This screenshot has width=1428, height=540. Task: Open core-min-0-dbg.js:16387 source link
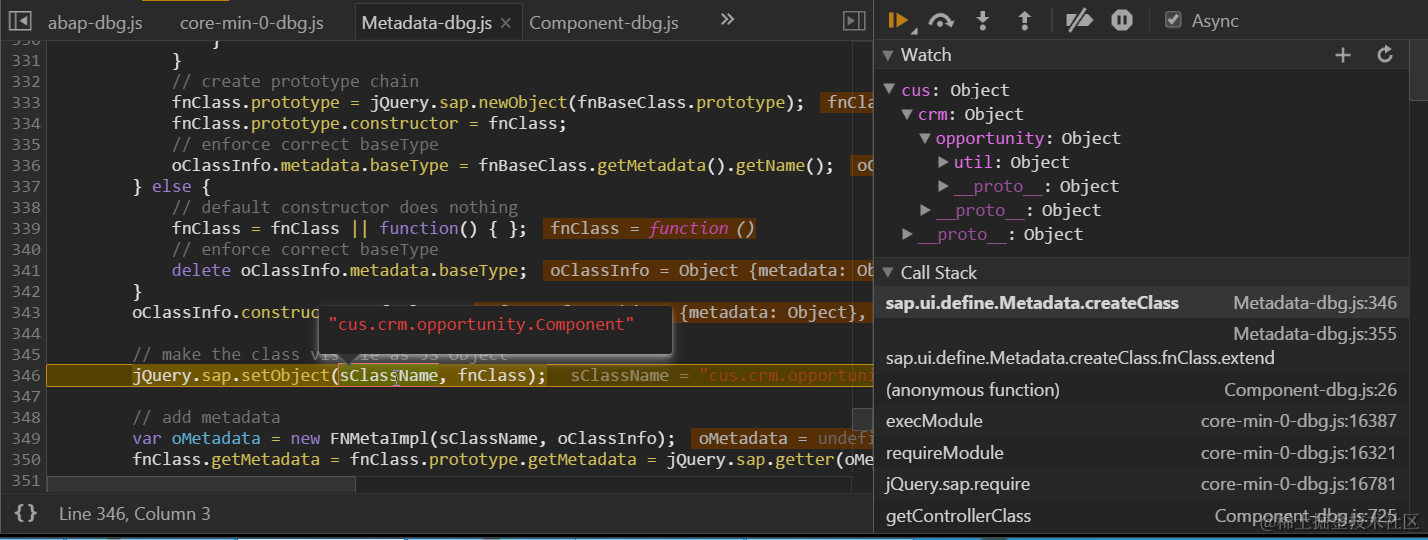pyautogui.click(x=1298, y=421)
